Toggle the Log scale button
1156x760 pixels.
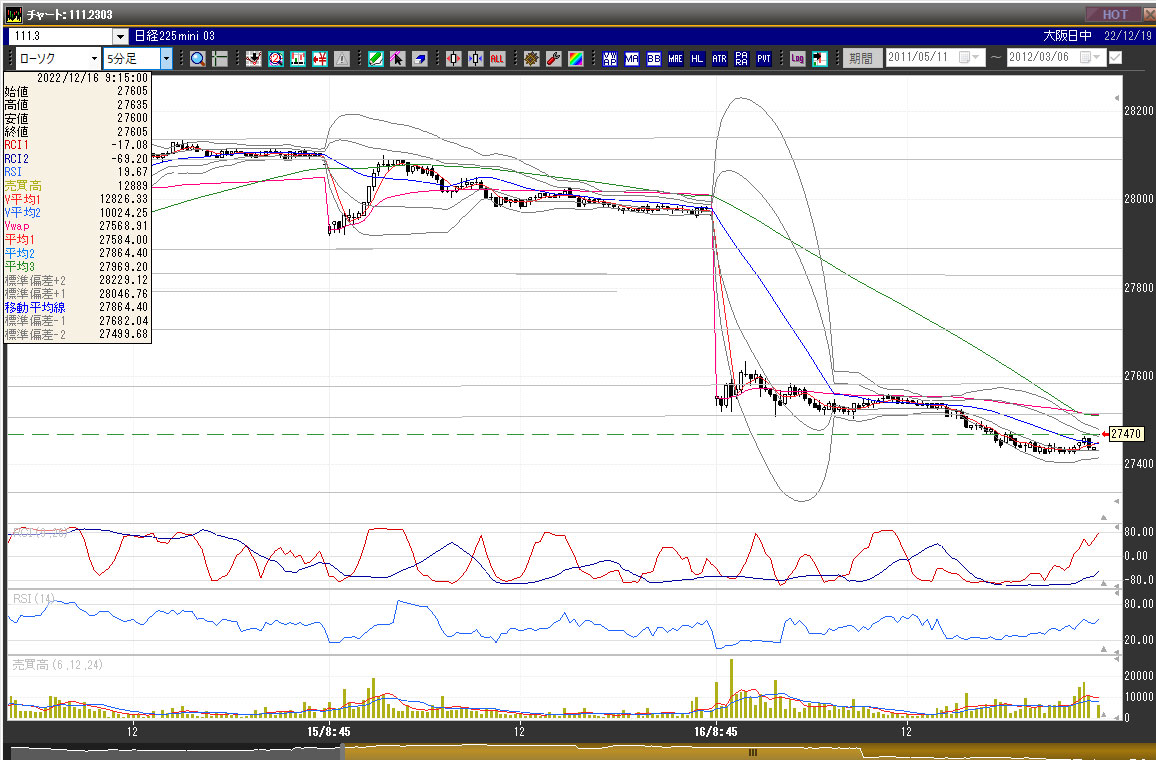point(798,59)
